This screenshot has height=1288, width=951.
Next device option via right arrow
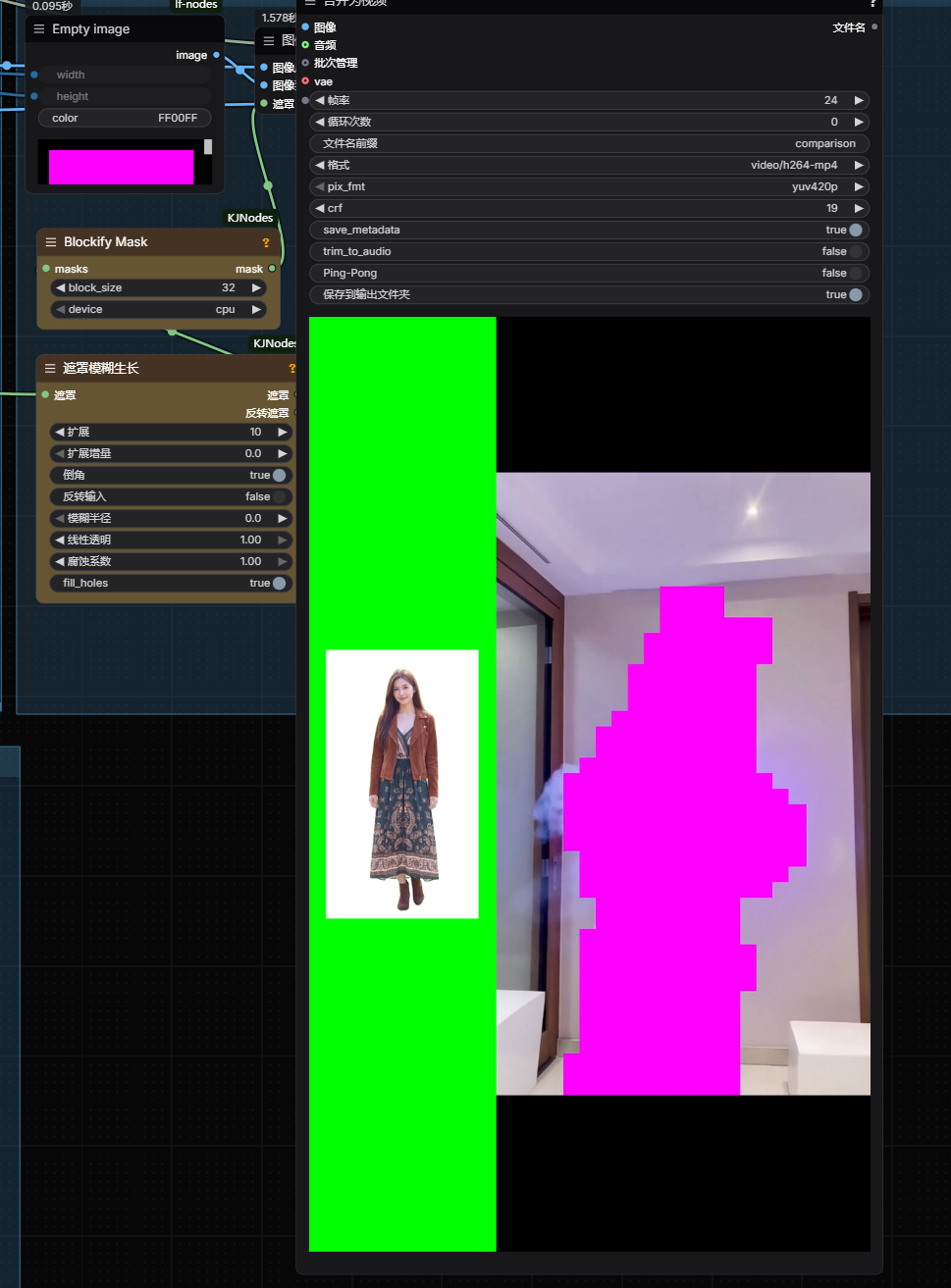click(x=256, y=309)
